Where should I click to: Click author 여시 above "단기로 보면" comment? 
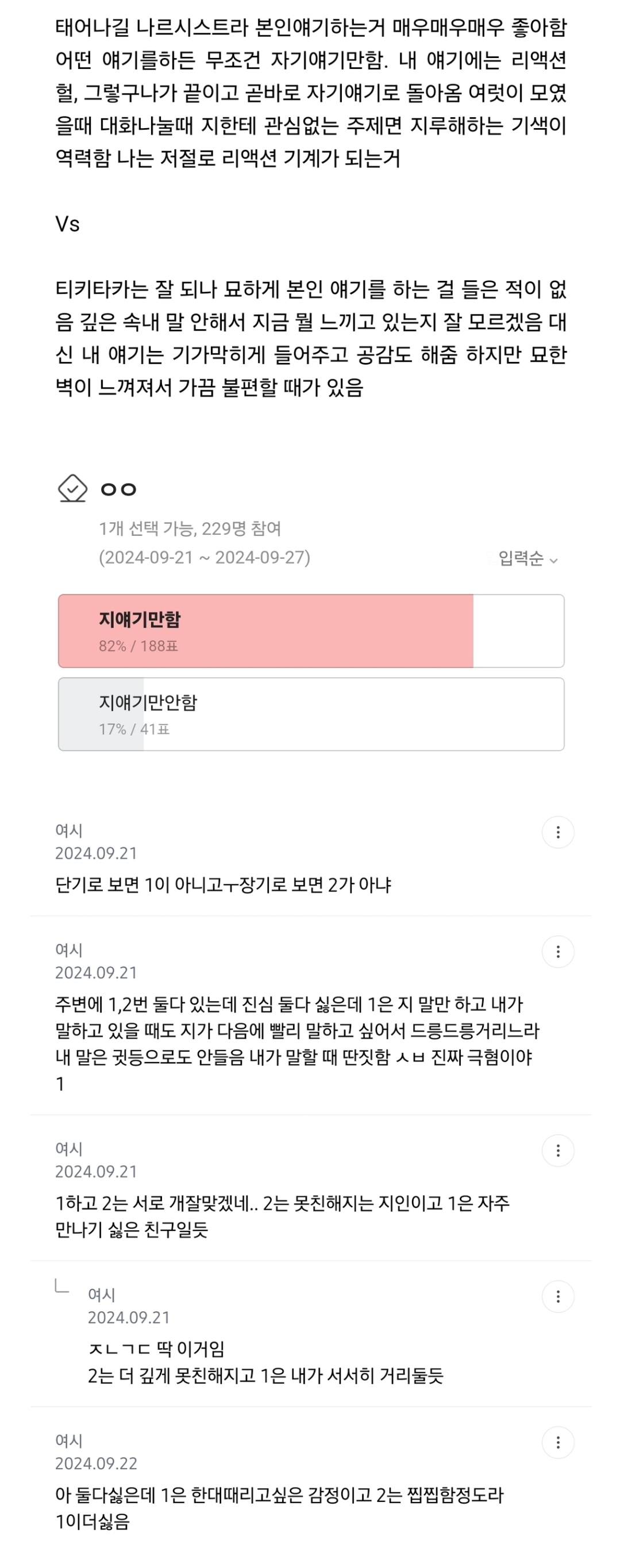(68, 831)
